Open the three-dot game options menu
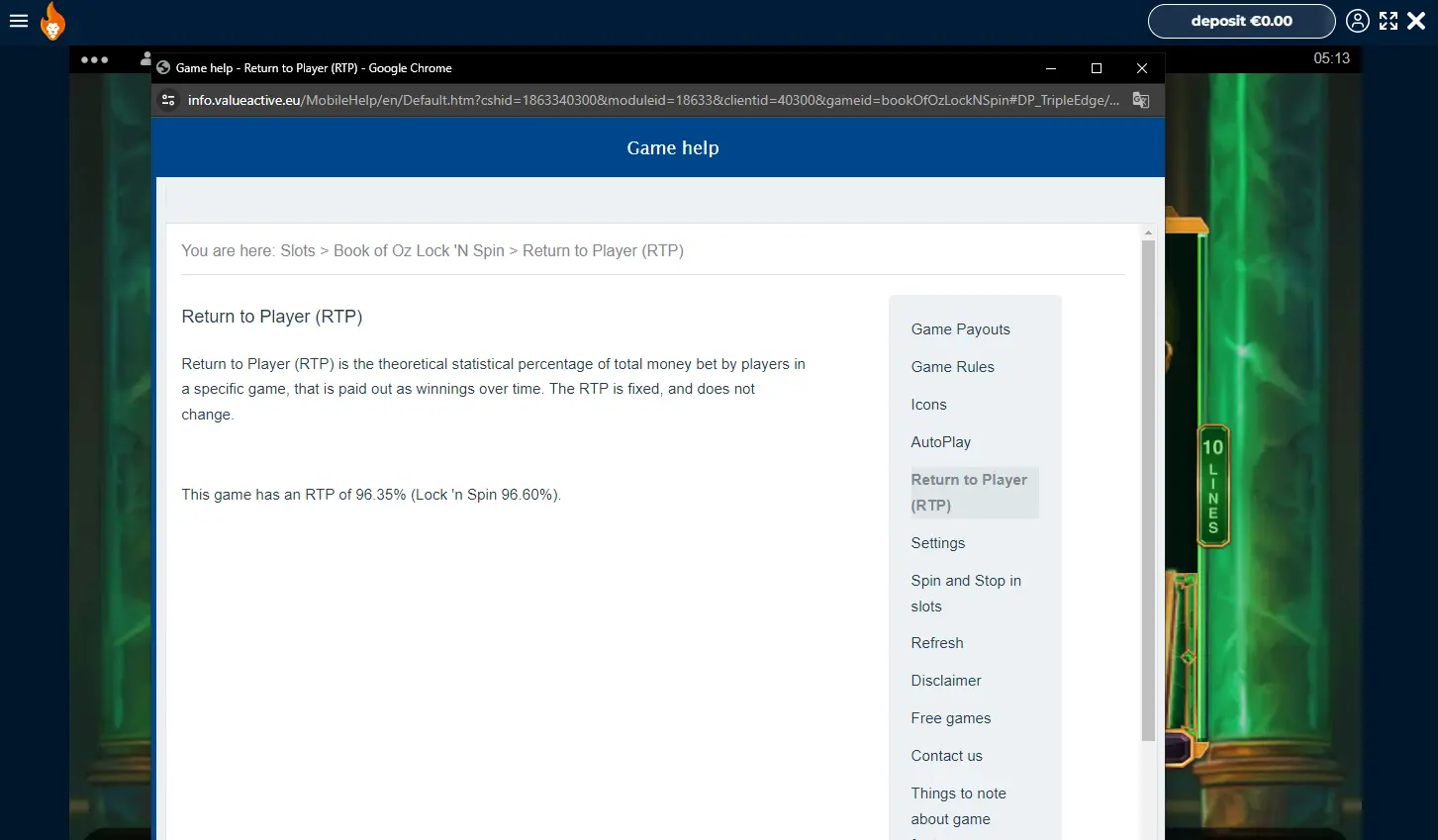 coord(95,59)
